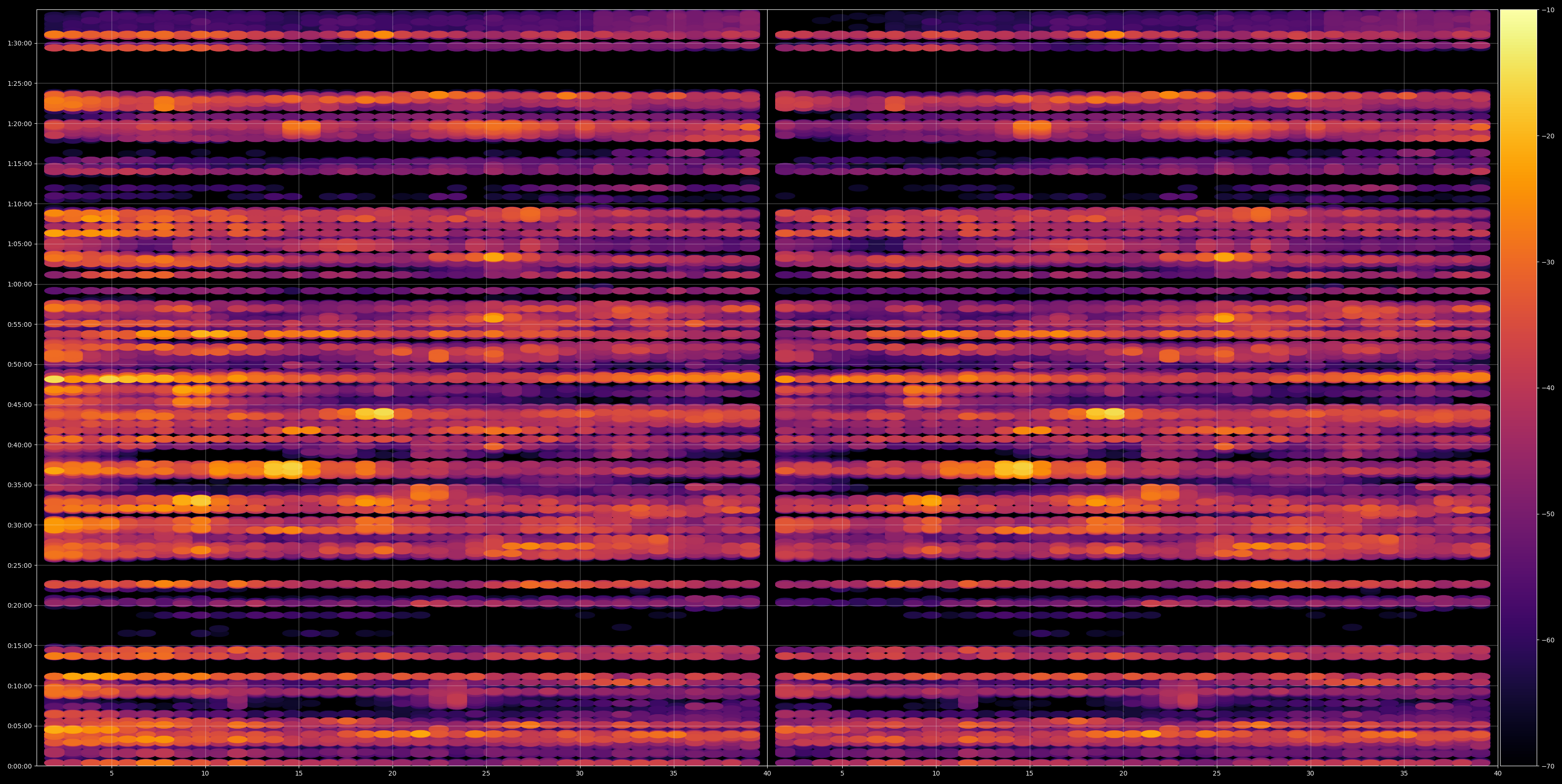
Task: Click x-axis label 10 under right heatmap
Action: coord(936,774)
